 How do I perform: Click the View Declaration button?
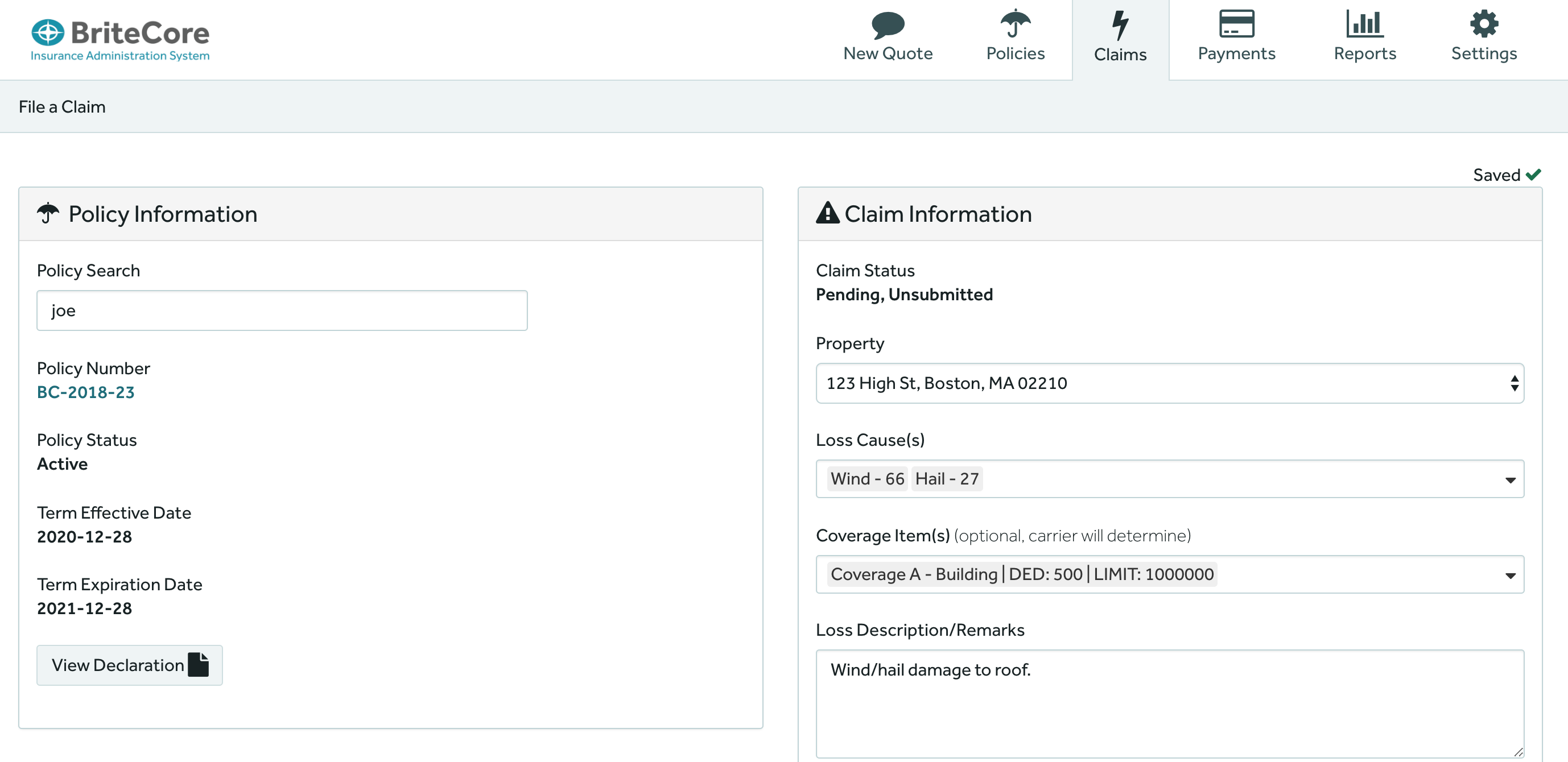coord(117,665)
